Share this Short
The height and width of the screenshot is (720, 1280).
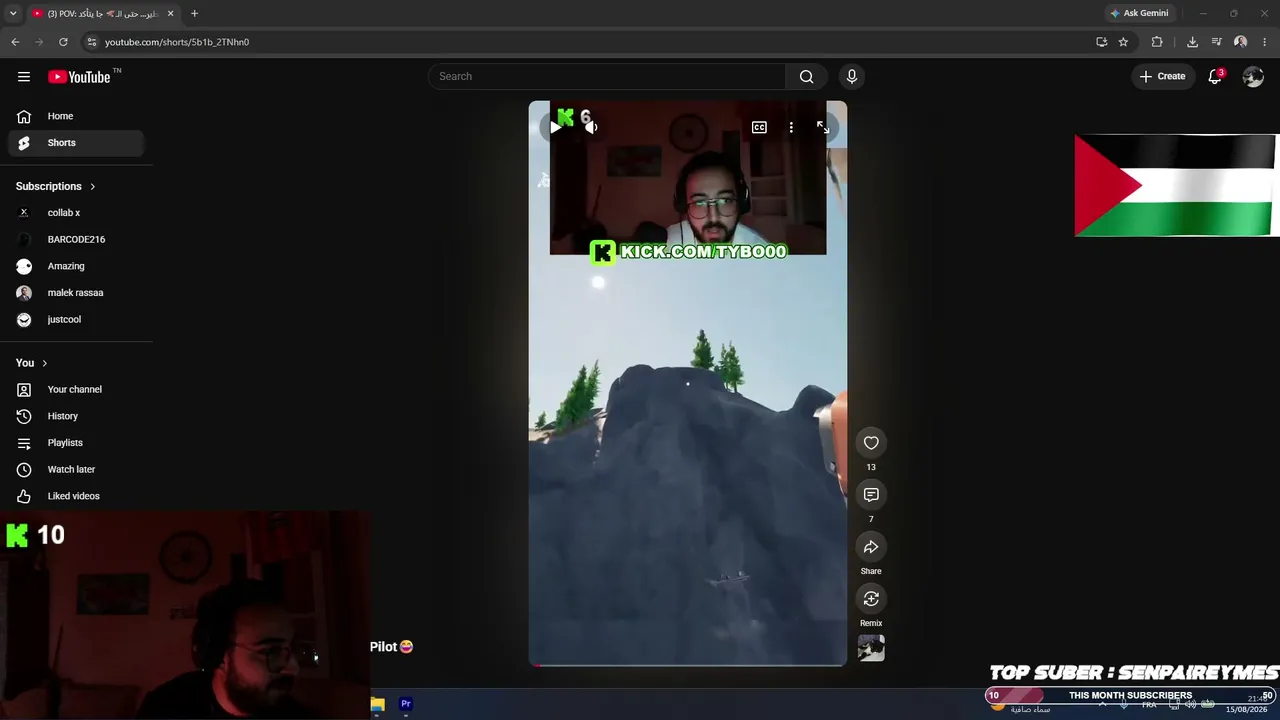tap(871, 547)
